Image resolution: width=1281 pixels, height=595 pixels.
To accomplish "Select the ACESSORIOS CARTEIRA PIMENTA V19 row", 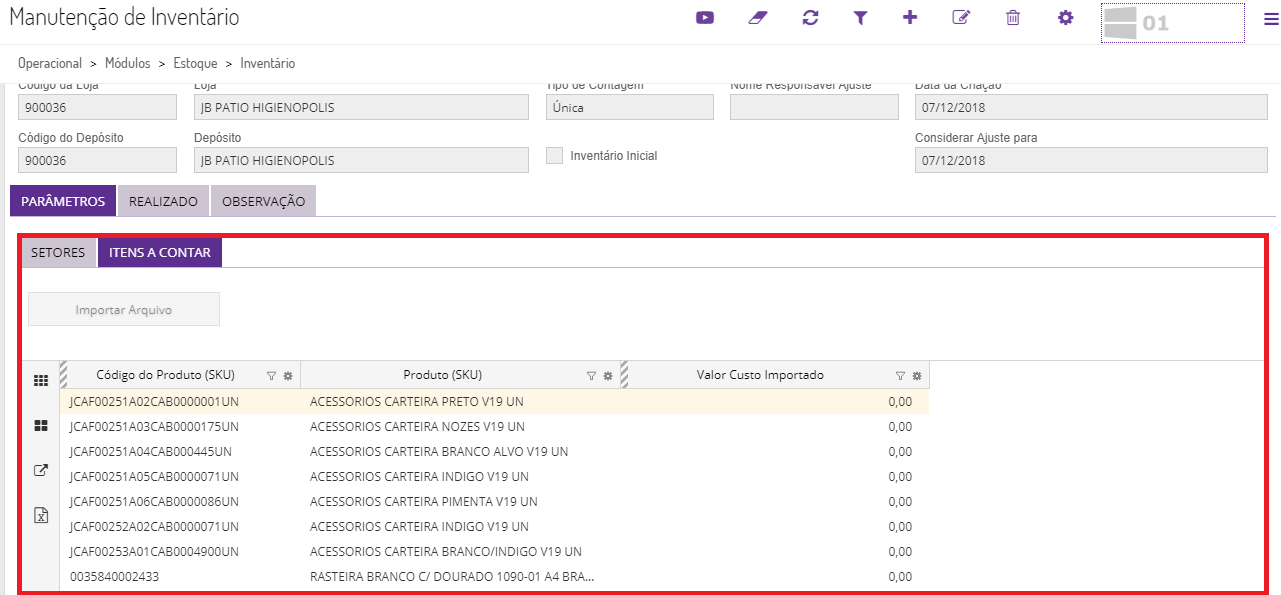I will pos(424,502).
